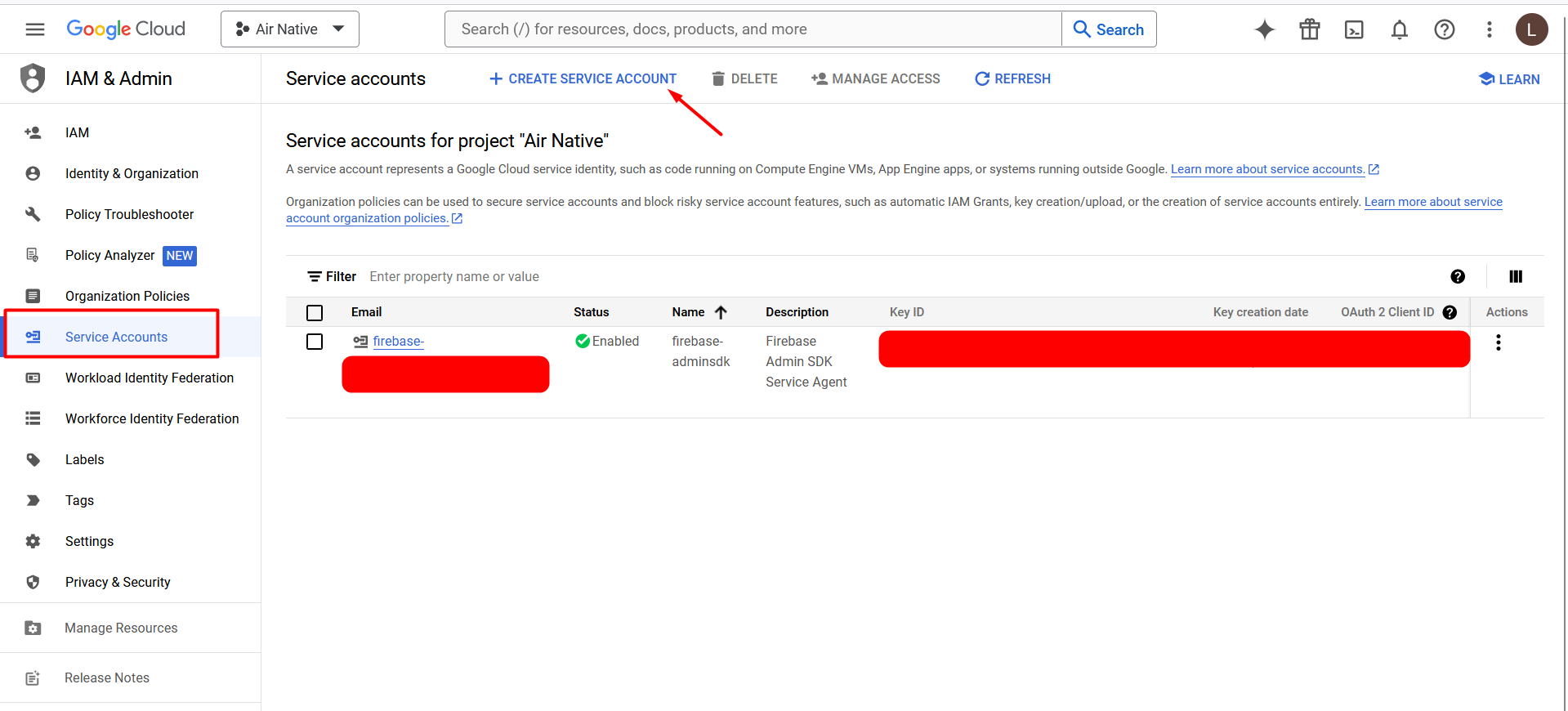
Task: Sort by the Email column header
Action: pos(366,312)
